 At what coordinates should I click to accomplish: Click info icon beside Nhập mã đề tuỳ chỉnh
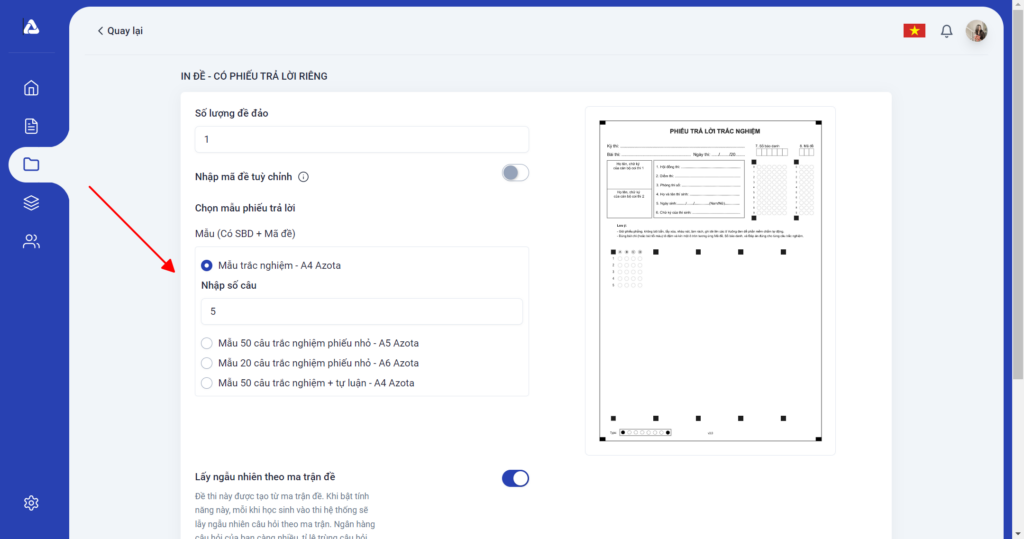coord(303,177)
